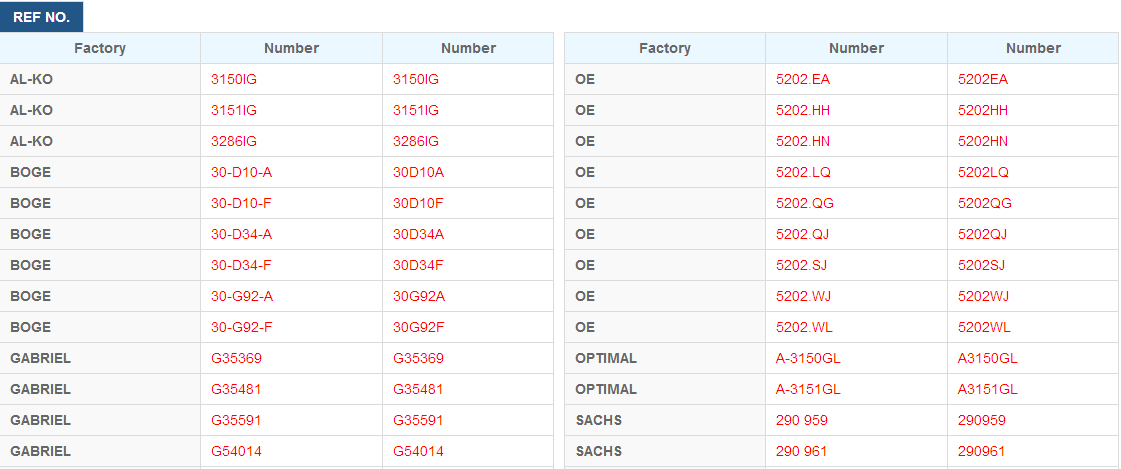Click the SACHS number 290961
This screenshot has height=469, width=1121.
tap(981, 451)
